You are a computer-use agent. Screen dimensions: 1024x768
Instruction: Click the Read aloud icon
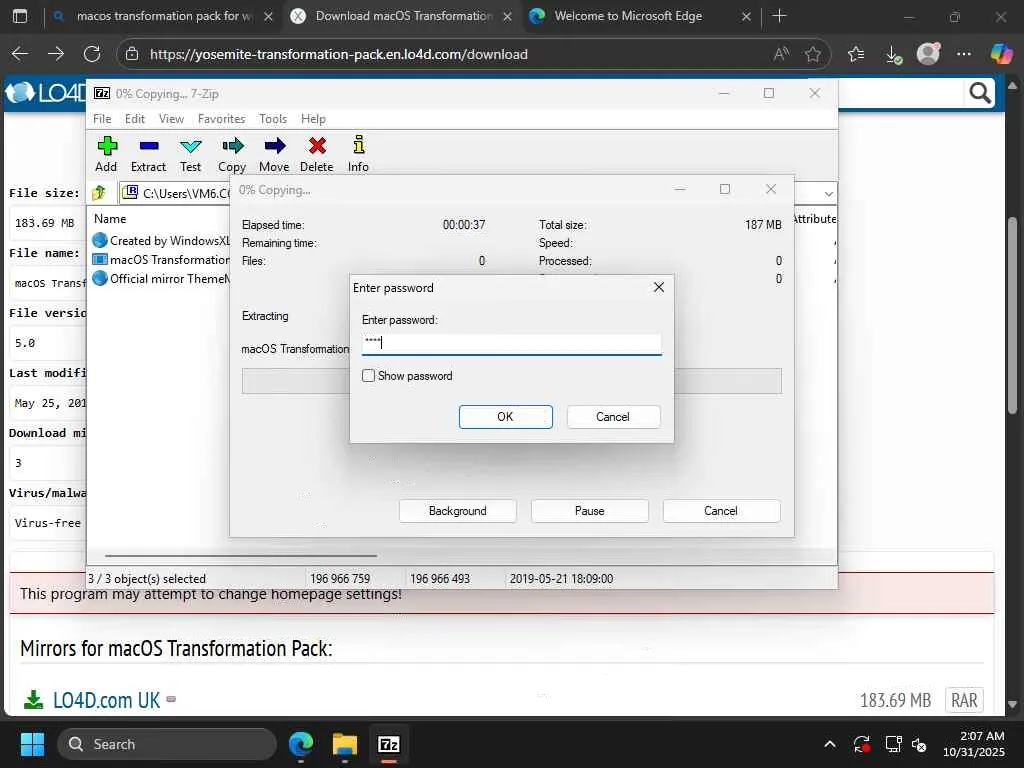pos(781,54)
